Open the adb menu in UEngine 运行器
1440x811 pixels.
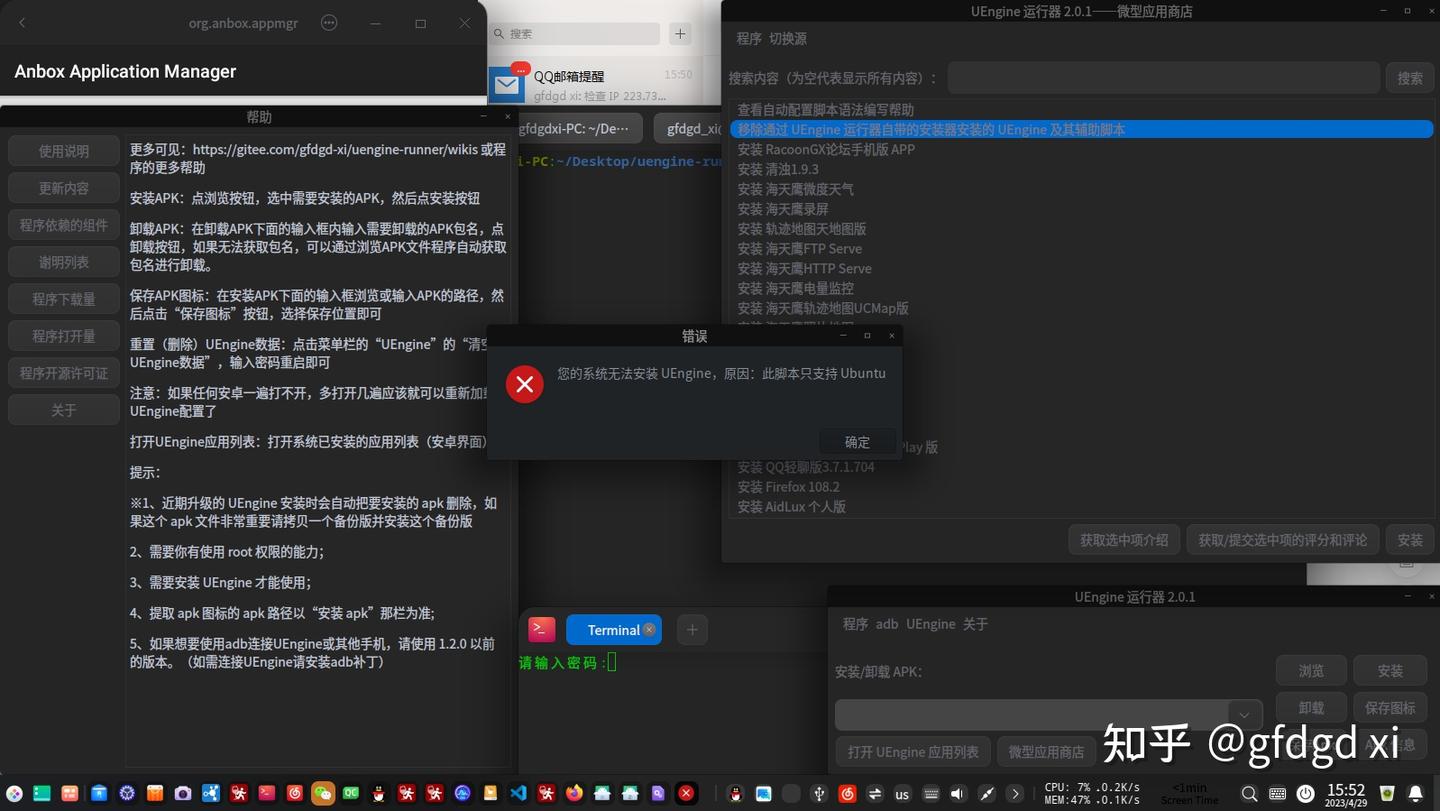pos(886,623)
